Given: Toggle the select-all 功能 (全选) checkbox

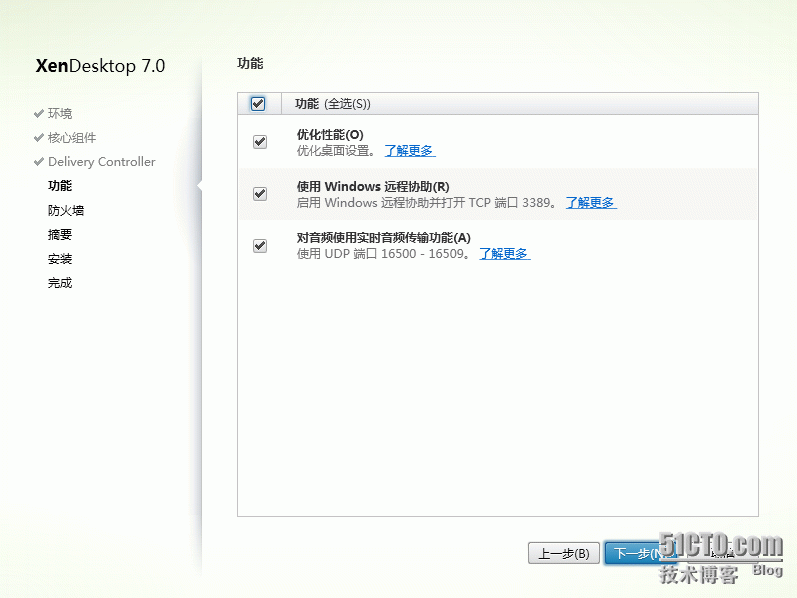Looking at the screenshot, I should [x=258, y=104].
